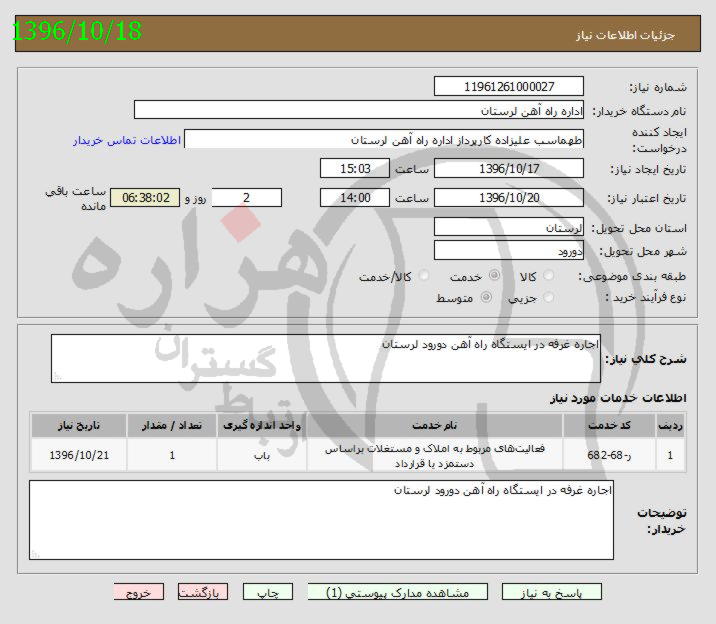Click the green date 1396/10/18 in header
This screenshot has height=624, width=716.
tap(77, 31)
